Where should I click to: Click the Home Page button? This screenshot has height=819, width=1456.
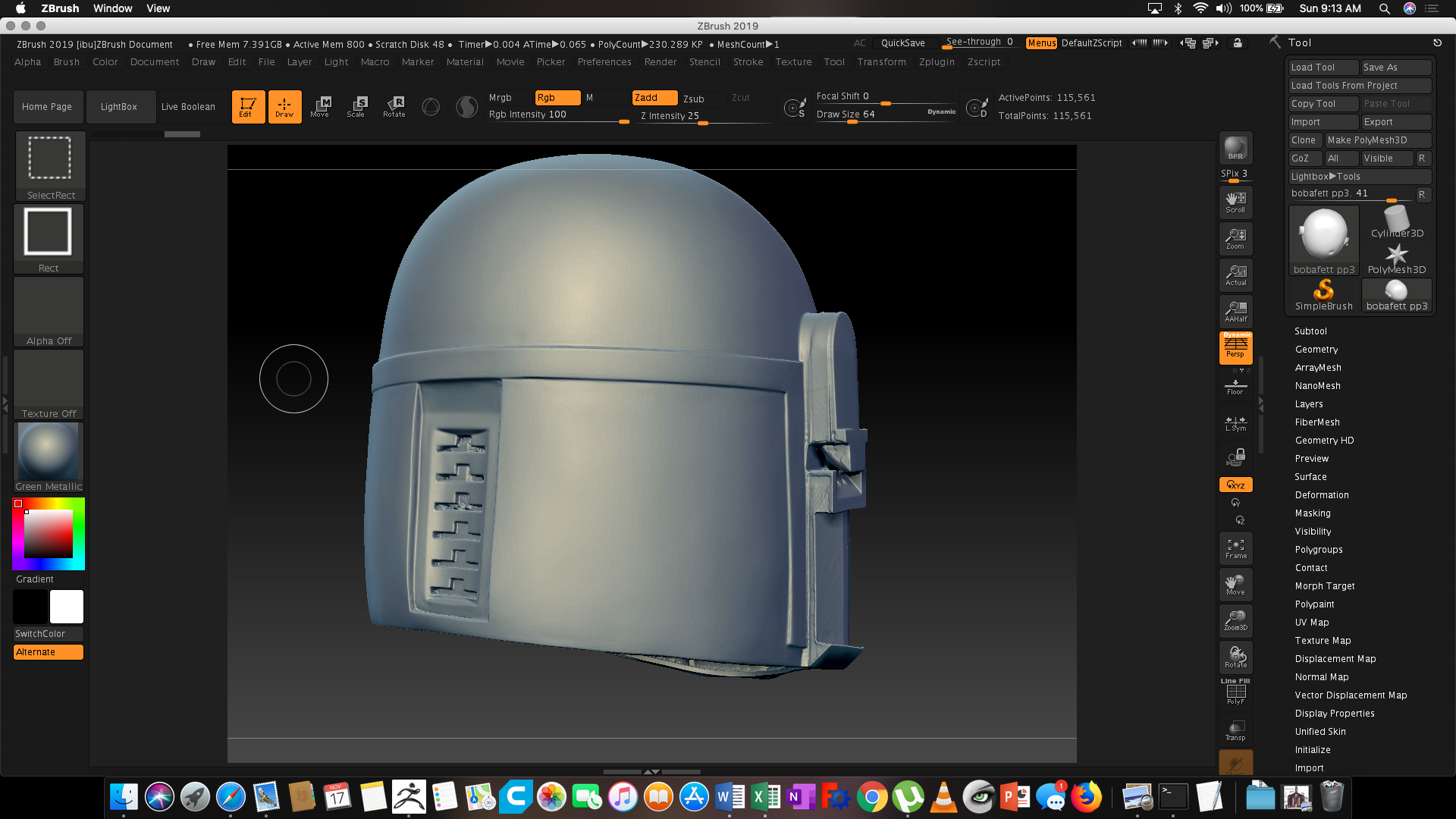click(x=47, y=107)
